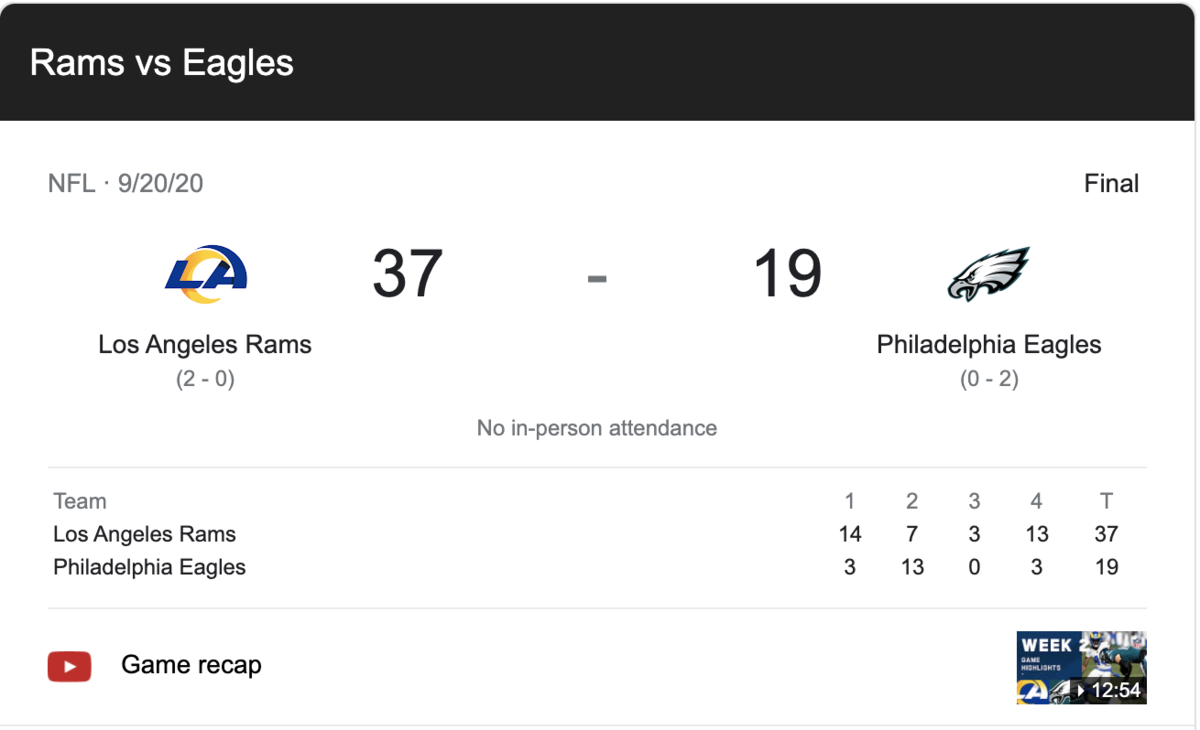This screenshot has width=1200, height=730.
Task: Click the red YouTube play icon
Action: [x=70, y=666]
